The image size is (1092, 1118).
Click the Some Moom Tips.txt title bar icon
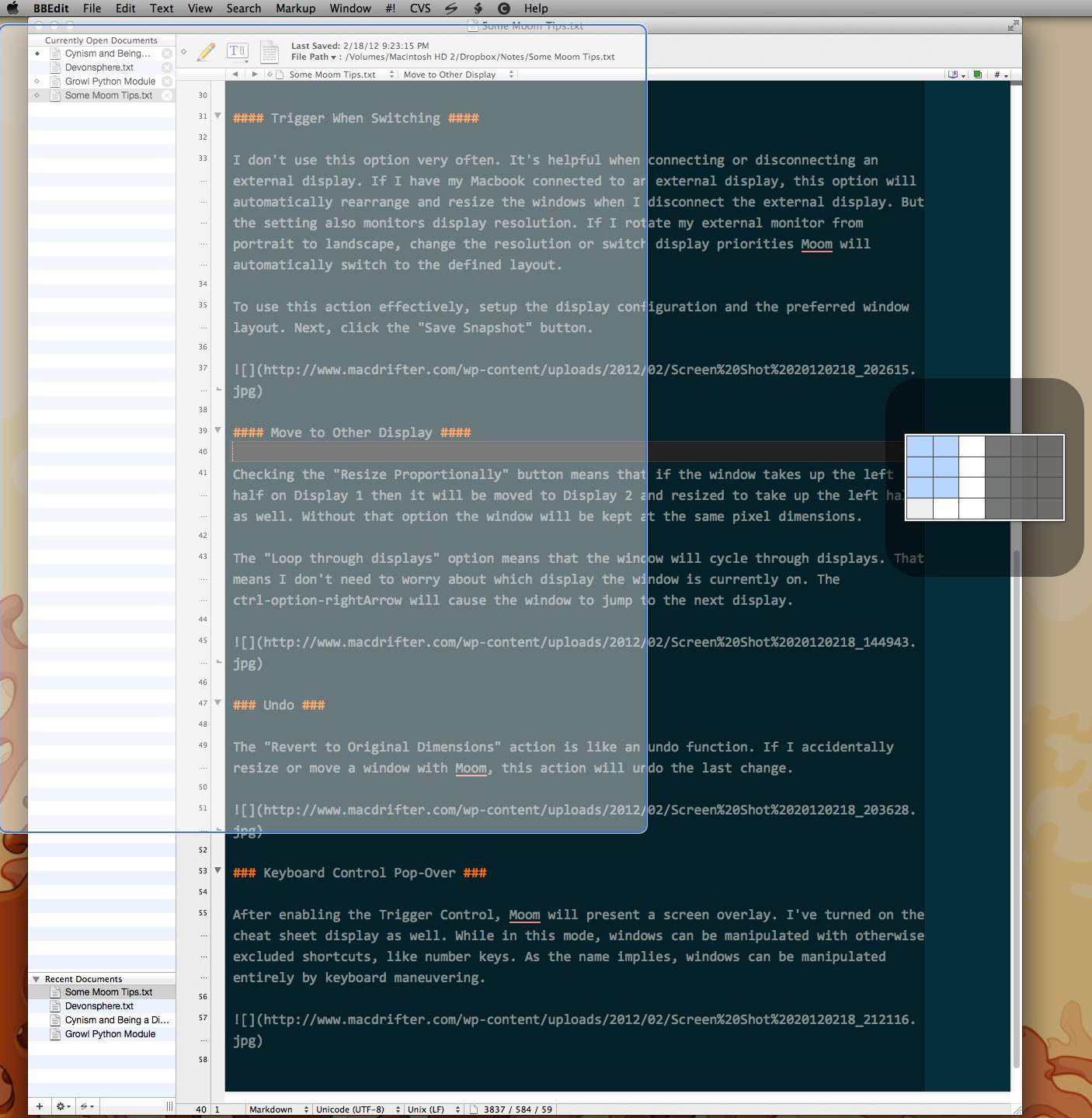(473, 26)
